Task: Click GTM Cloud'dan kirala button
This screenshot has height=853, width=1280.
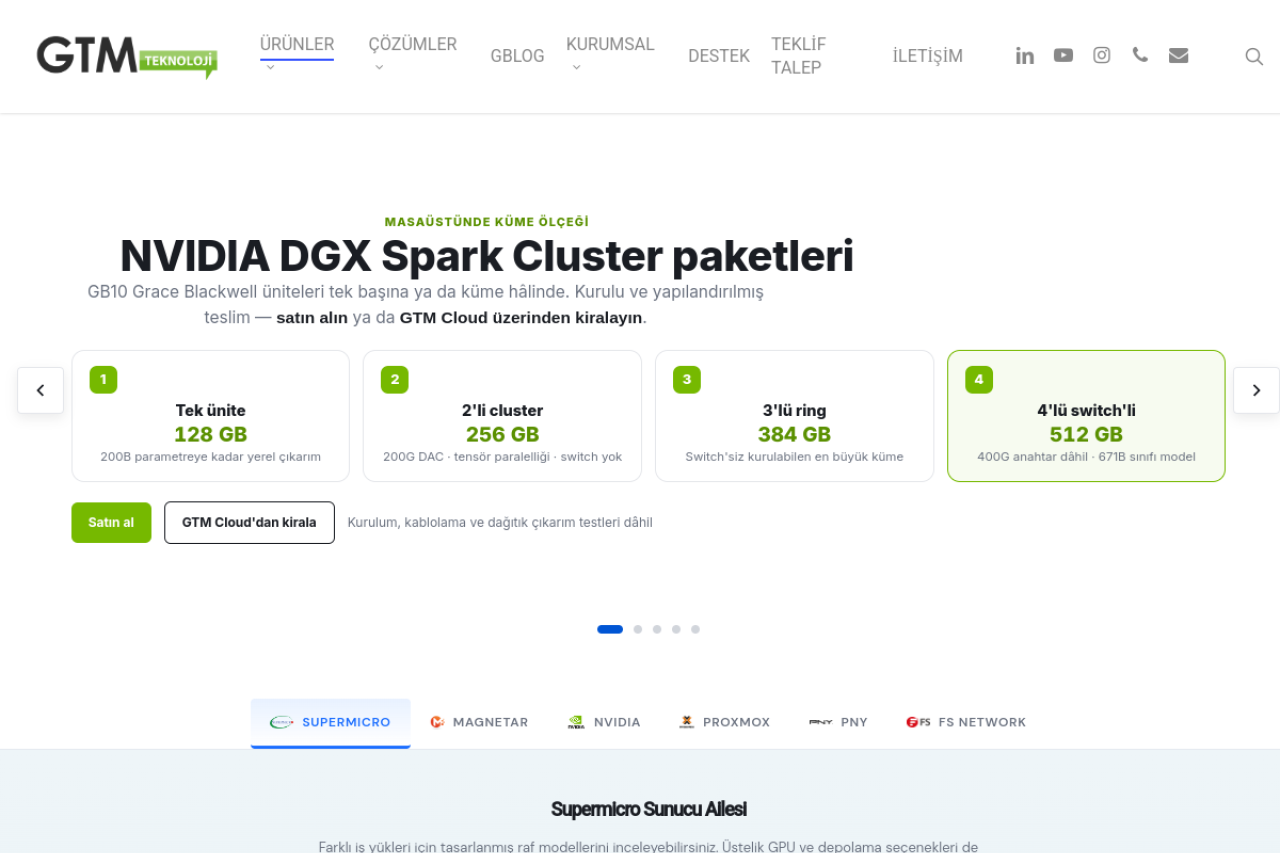Action: [x=249, y=522]
